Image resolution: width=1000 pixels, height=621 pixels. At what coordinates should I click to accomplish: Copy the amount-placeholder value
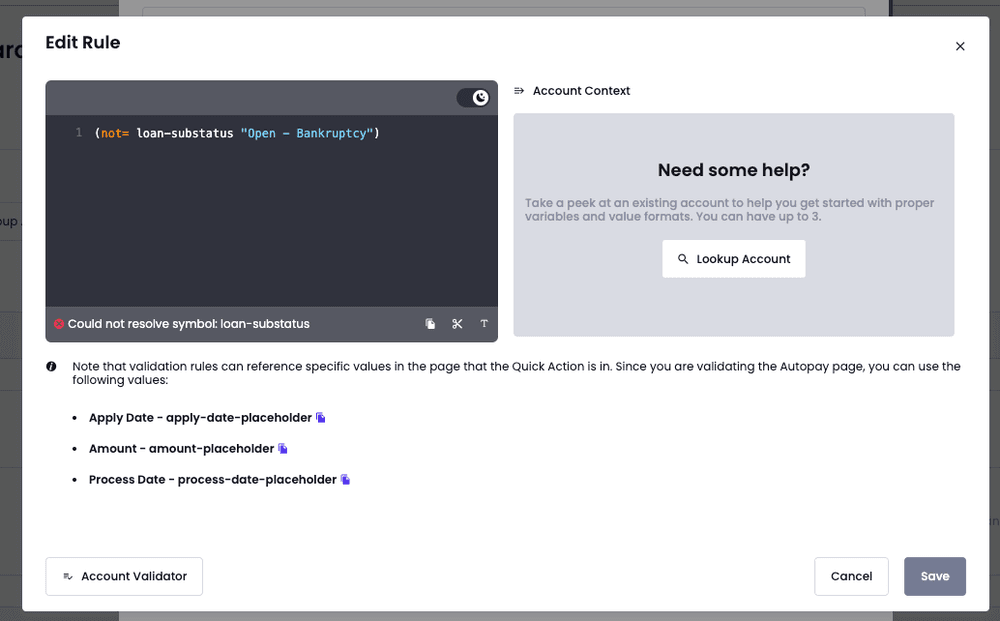click(x=283, y=449)
